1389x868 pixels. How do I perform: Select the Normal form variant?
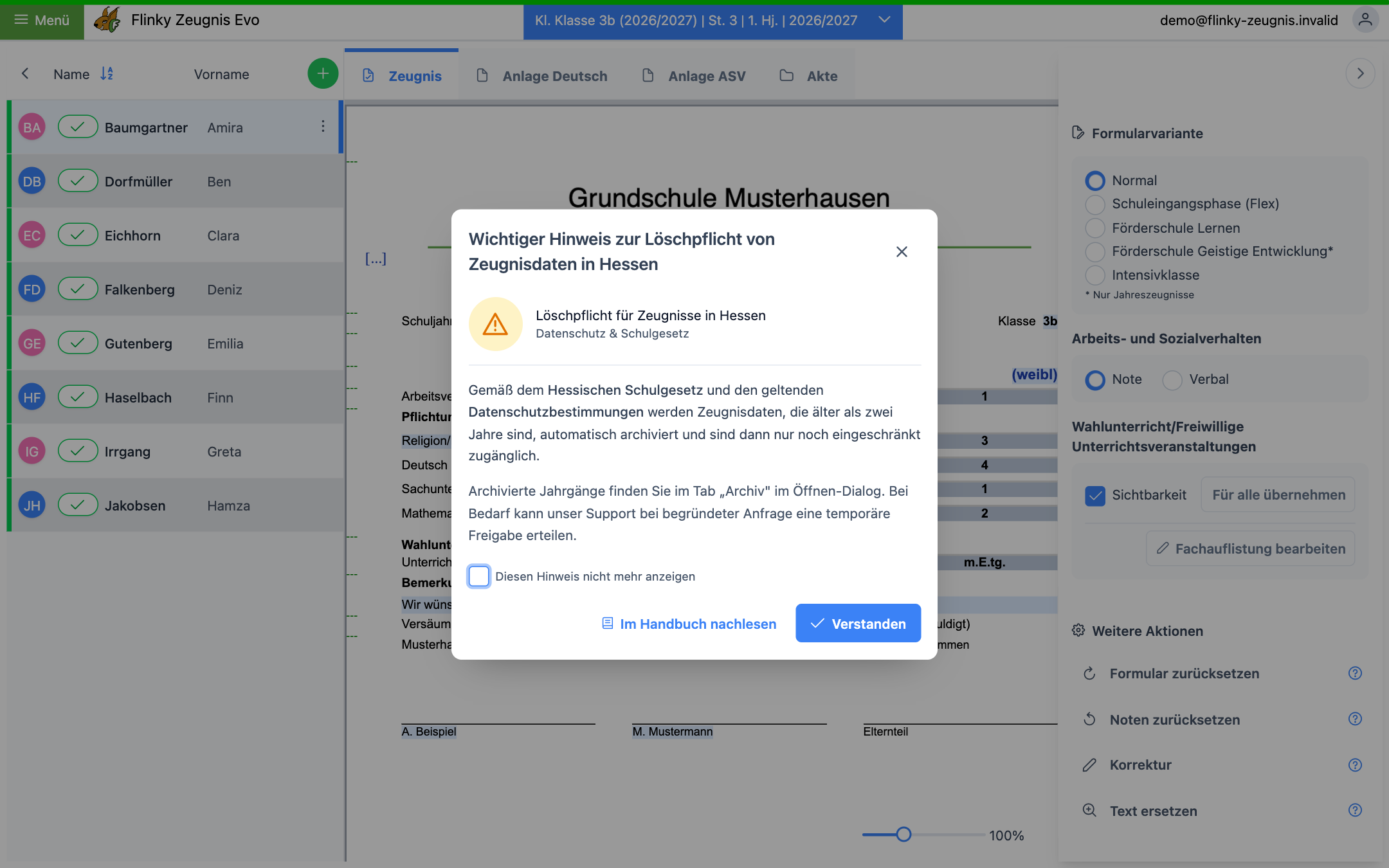click(1095, 181)
